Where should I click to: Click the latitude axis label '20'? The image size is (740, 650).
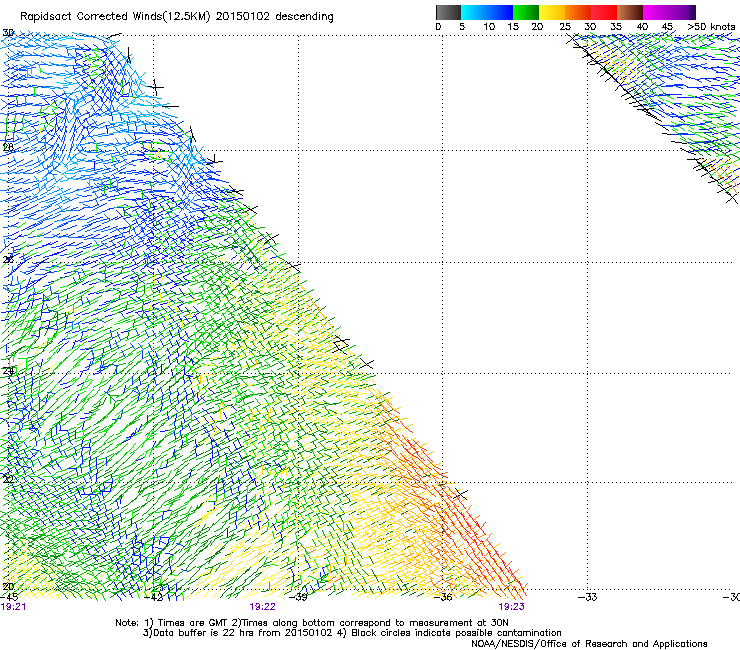(8, 587)
